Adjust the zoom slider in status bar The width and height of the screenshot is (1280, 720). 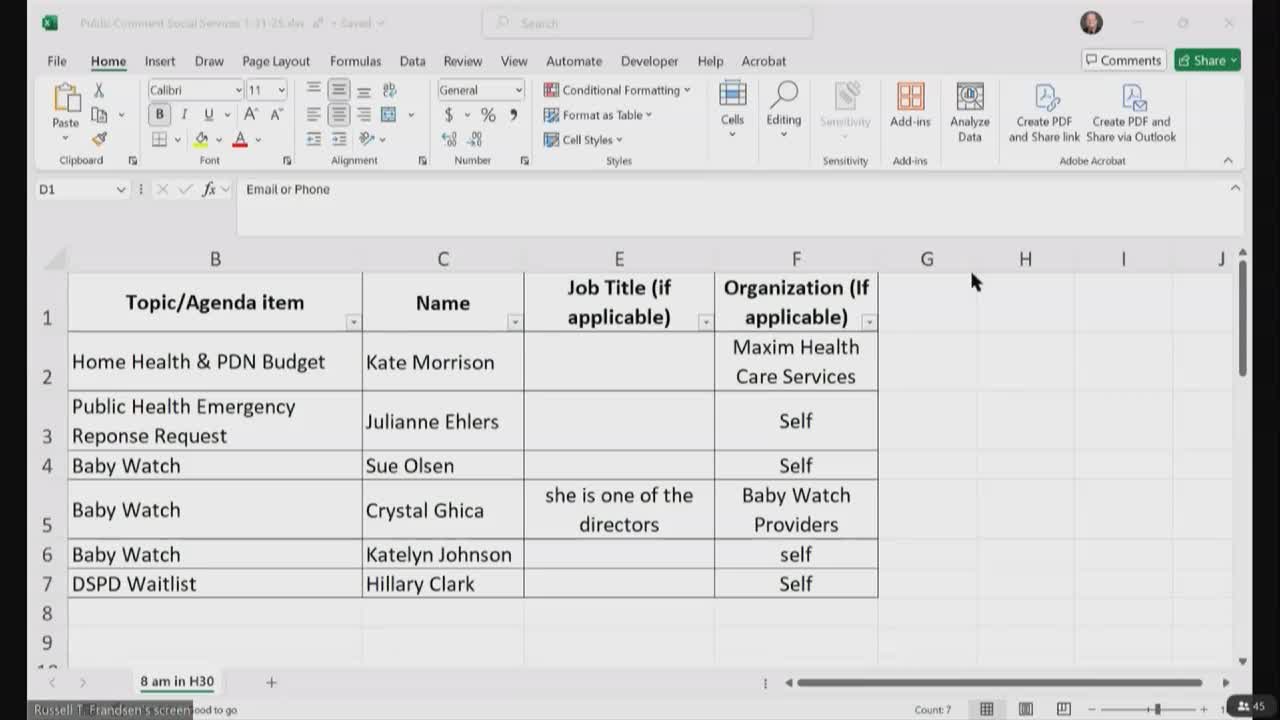click(x=1157, y=709)
